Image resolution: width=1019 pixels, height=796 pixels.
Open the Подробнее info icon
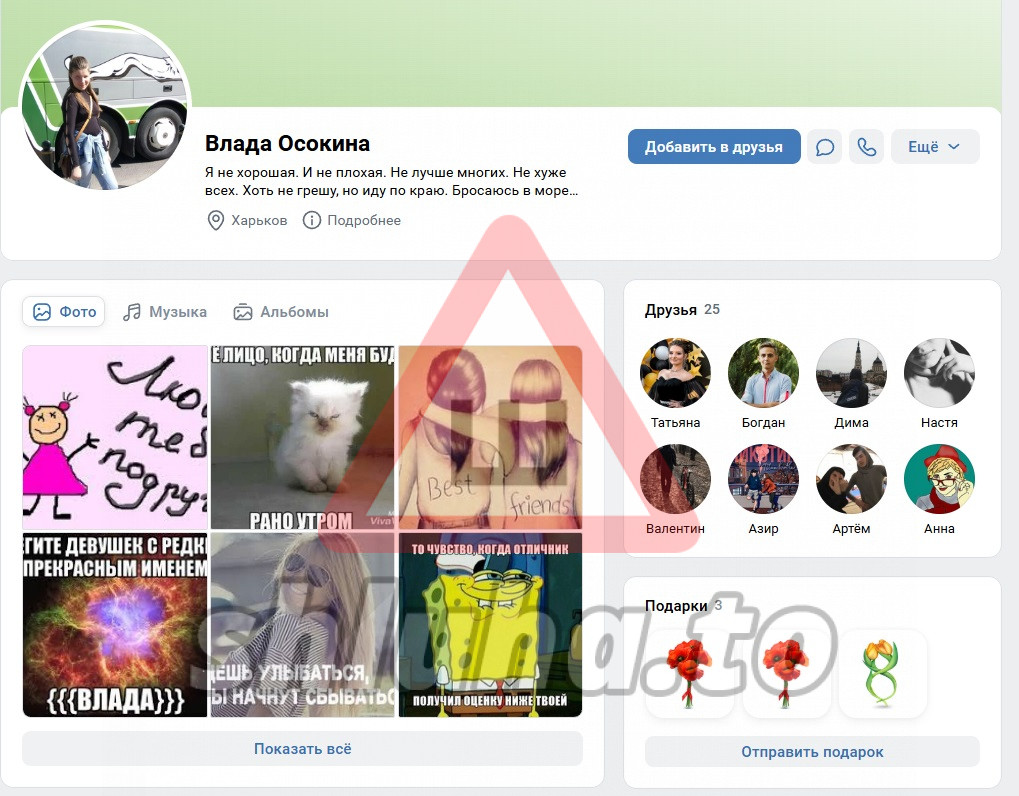312,220
